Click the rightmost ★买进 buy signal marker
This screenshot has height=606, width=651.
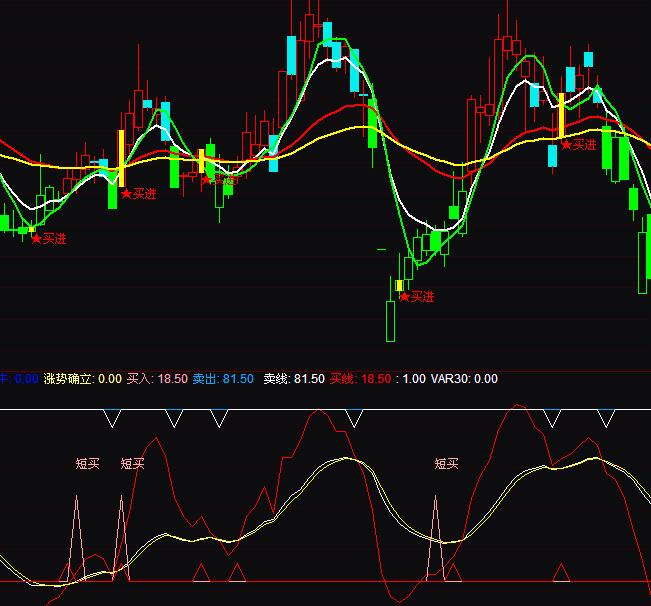(566, 145)
